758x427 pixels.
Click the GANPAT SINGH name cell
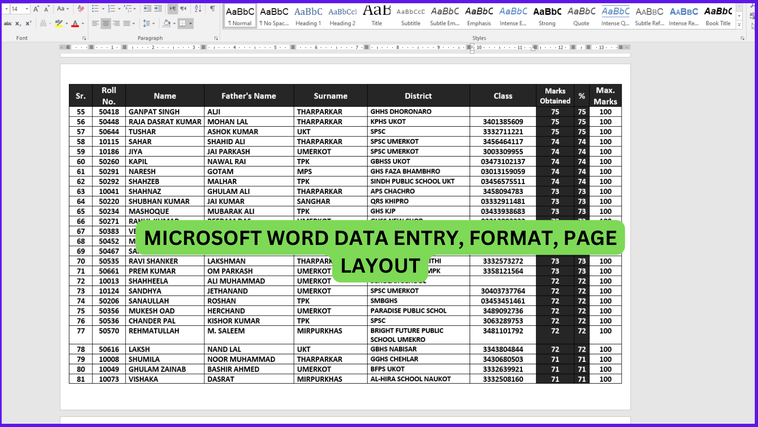pyautogui.click(x=155, y=112)
